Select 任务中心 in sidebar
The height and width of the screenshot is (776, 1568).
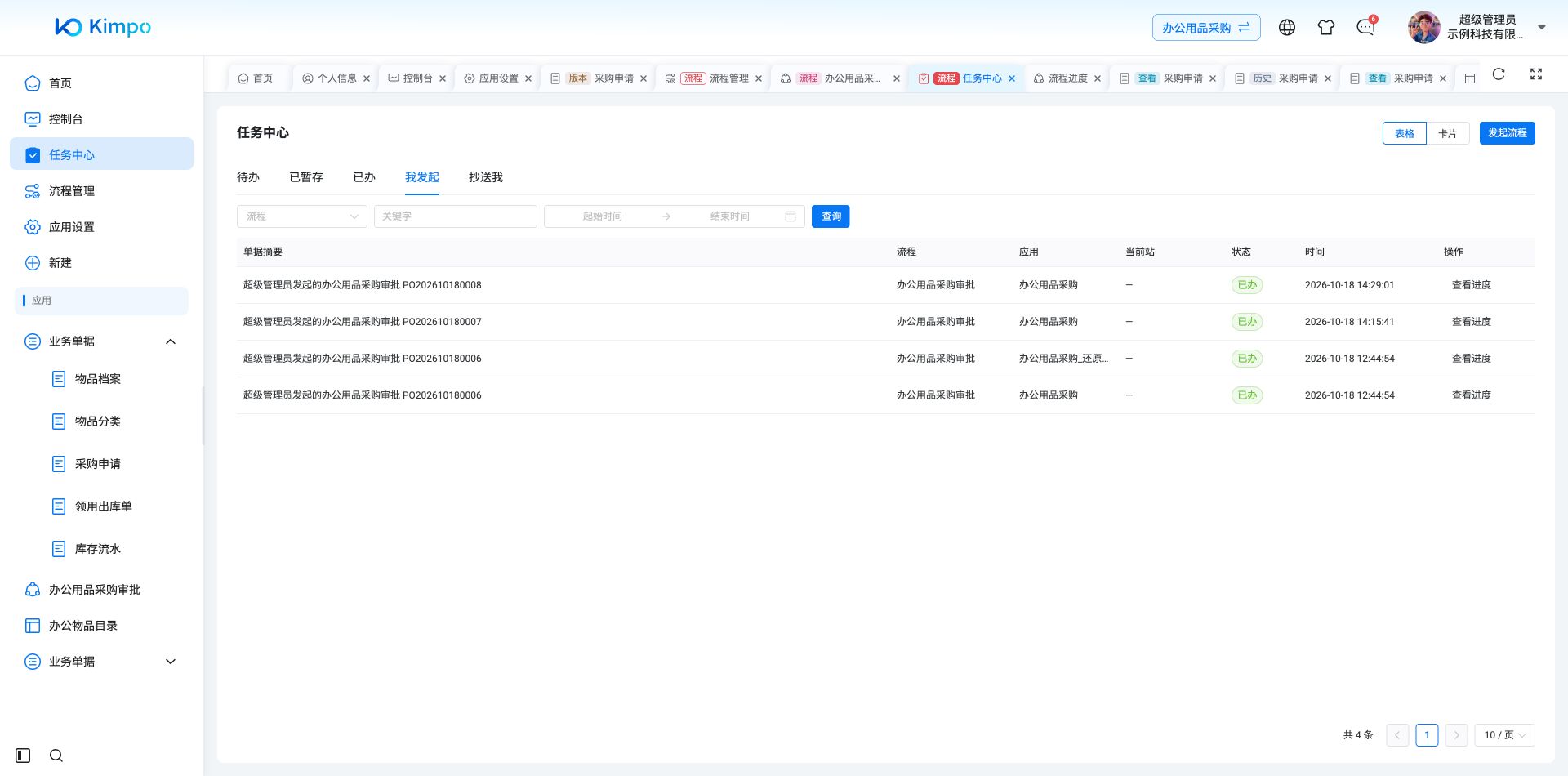coord(101,154)
